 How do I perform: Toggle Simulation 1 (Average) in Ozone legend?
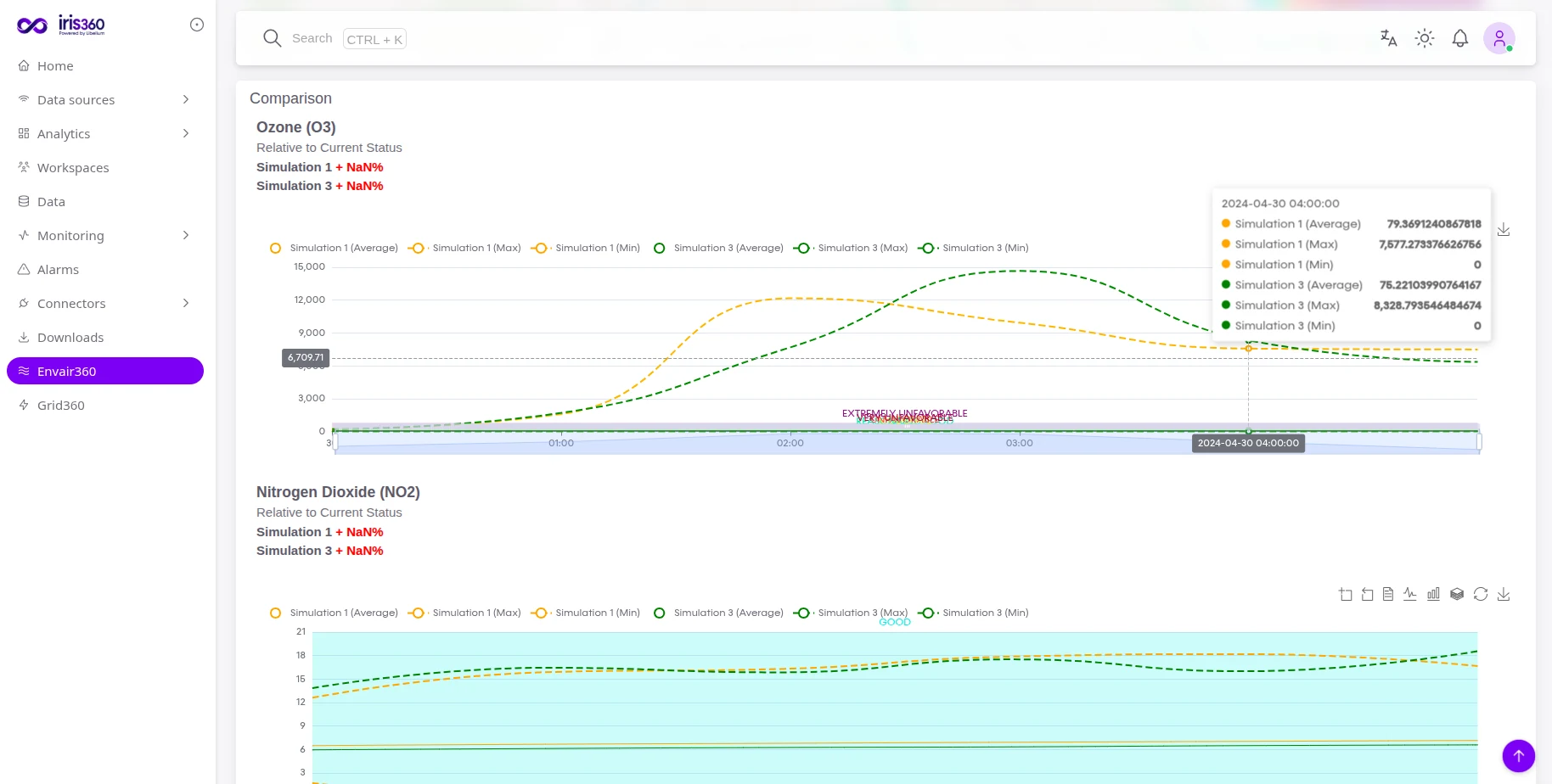pos(334,248)
